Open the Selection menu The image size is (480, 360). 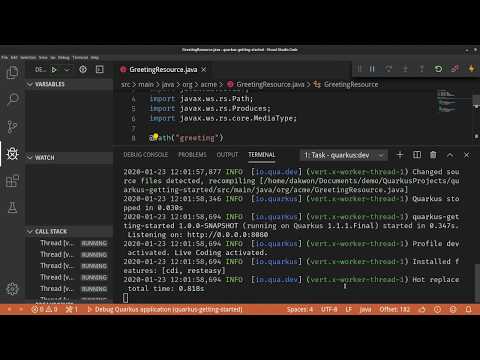pos(28,58)
